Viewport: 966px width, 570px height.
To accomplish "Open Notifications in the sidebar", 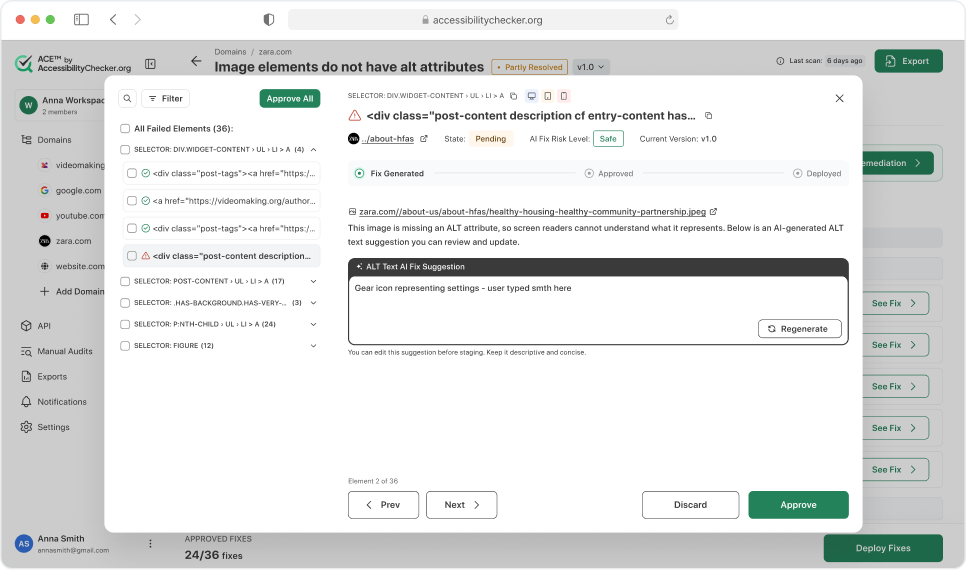I will click(54, 402).
